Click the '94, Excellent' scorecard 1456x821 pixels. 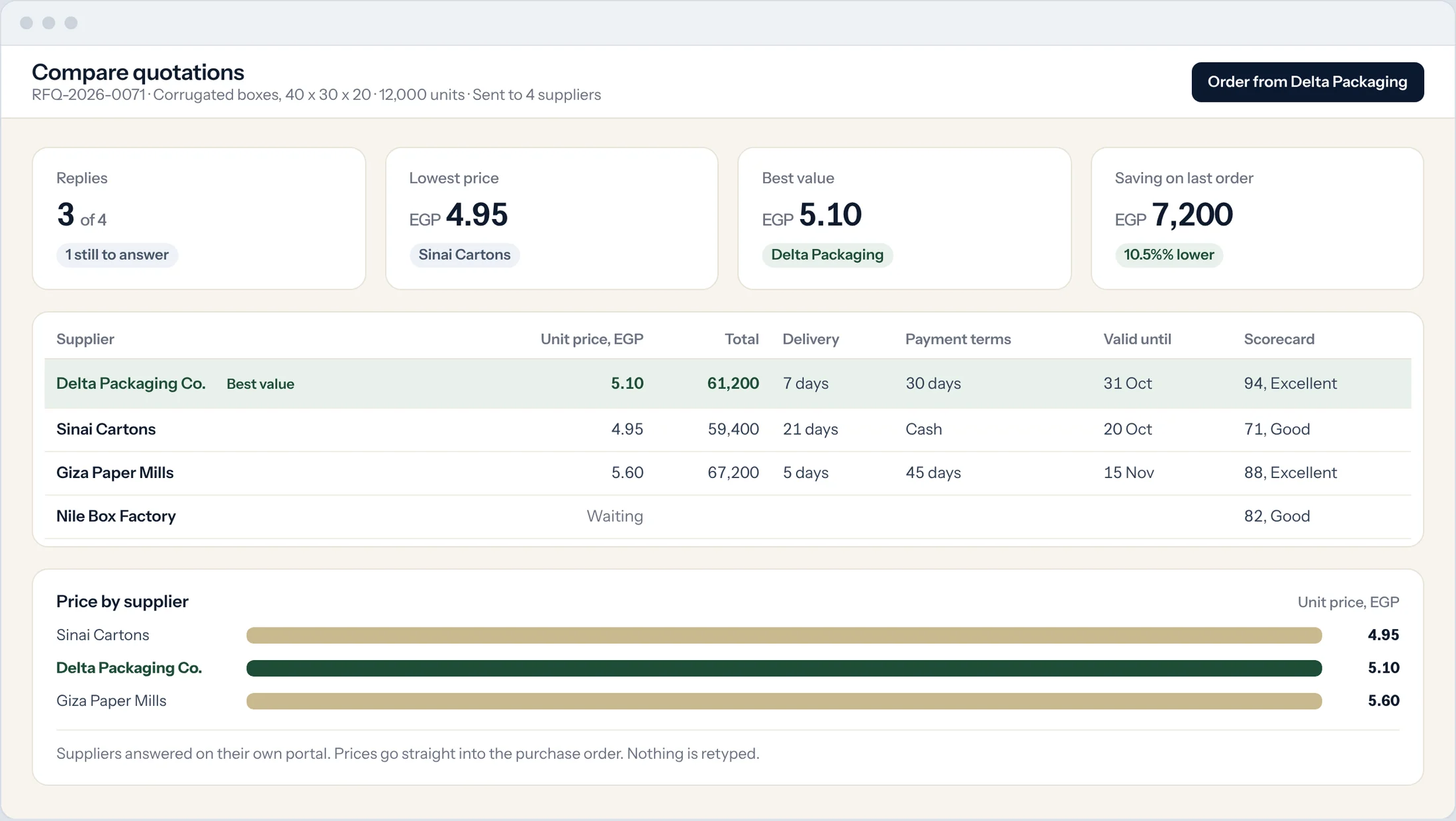(1290, 383)
